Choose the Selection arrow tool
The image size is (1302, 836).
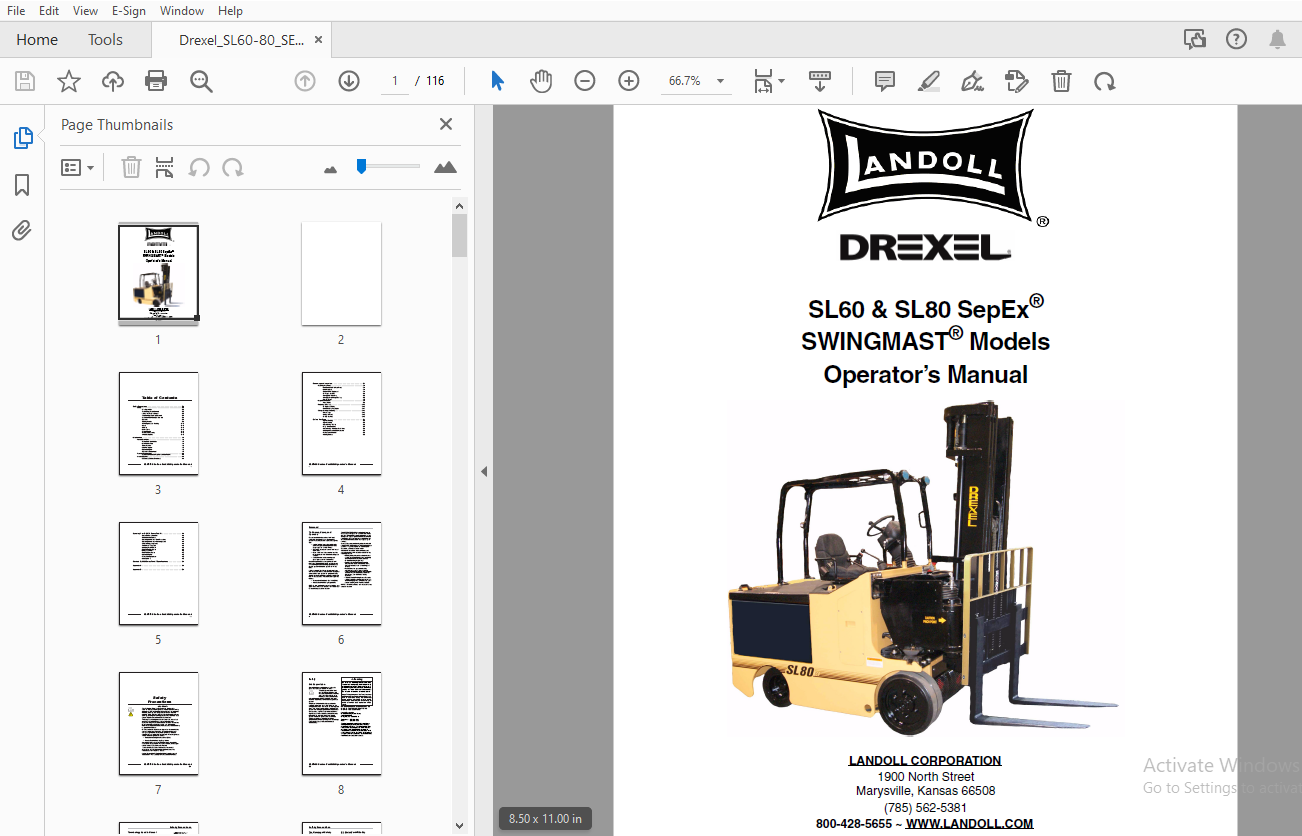[x=497, y=81]
